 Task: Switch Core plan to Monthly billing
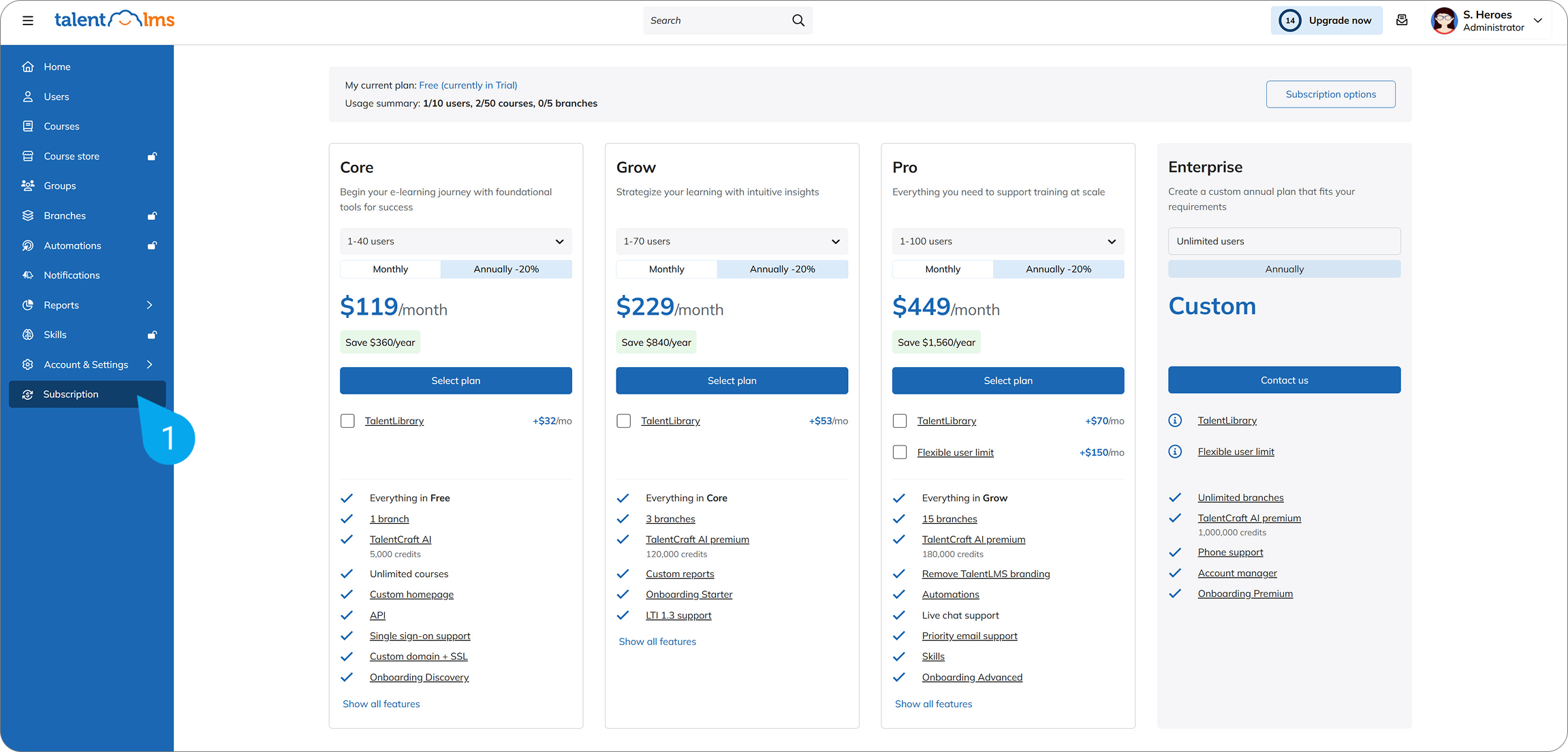point(390,269)
